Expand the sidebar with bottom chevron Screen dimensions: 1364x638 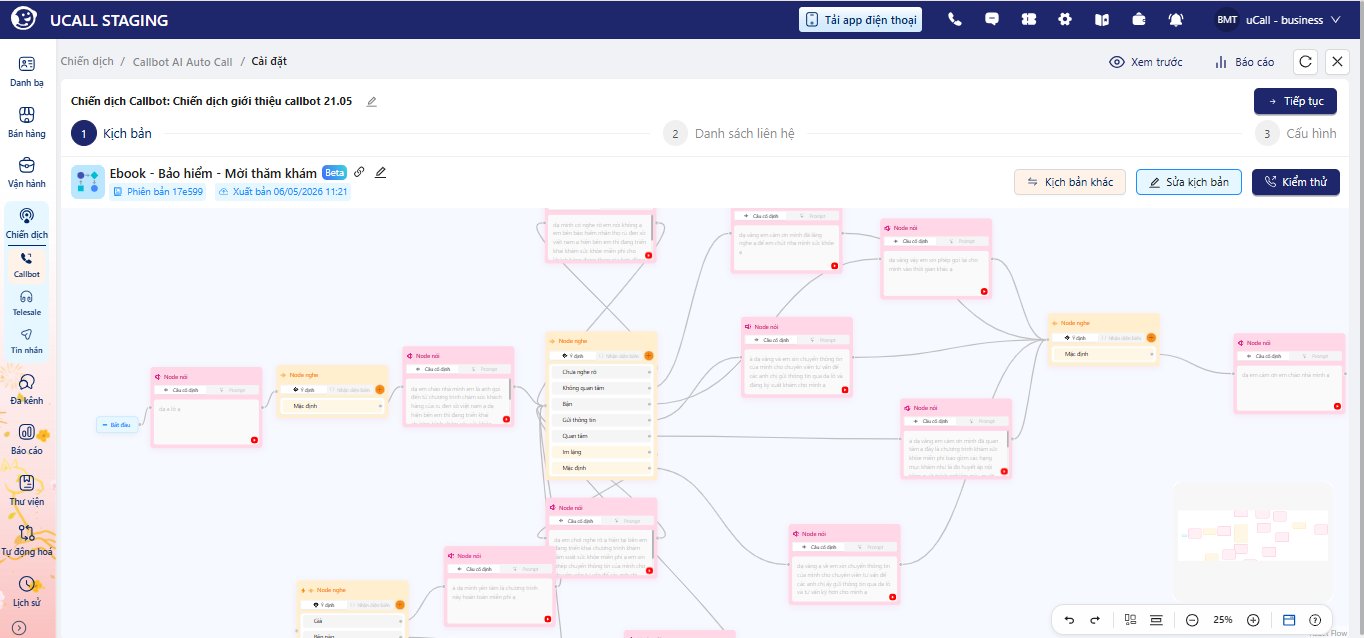(x=19, y=628)
